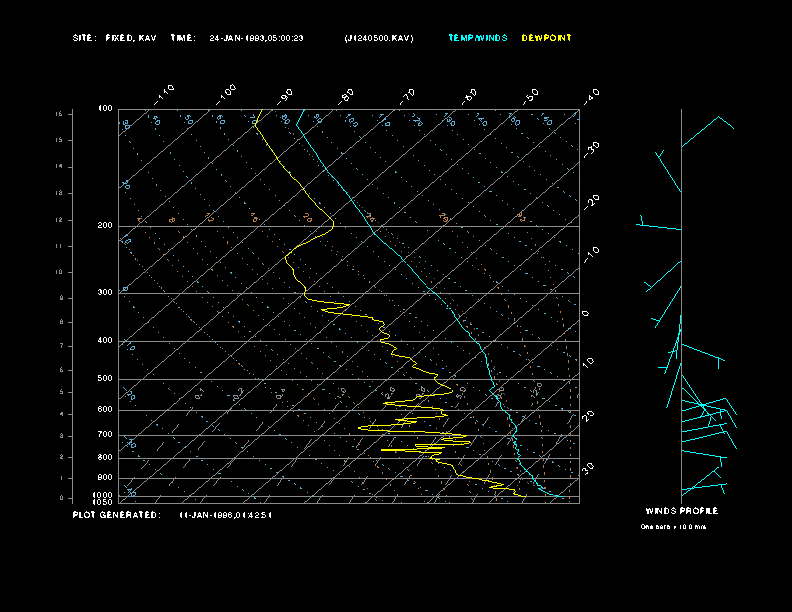Click the 300 pressure level label
This screenshot has height=612, width=792.
(105, 292)
